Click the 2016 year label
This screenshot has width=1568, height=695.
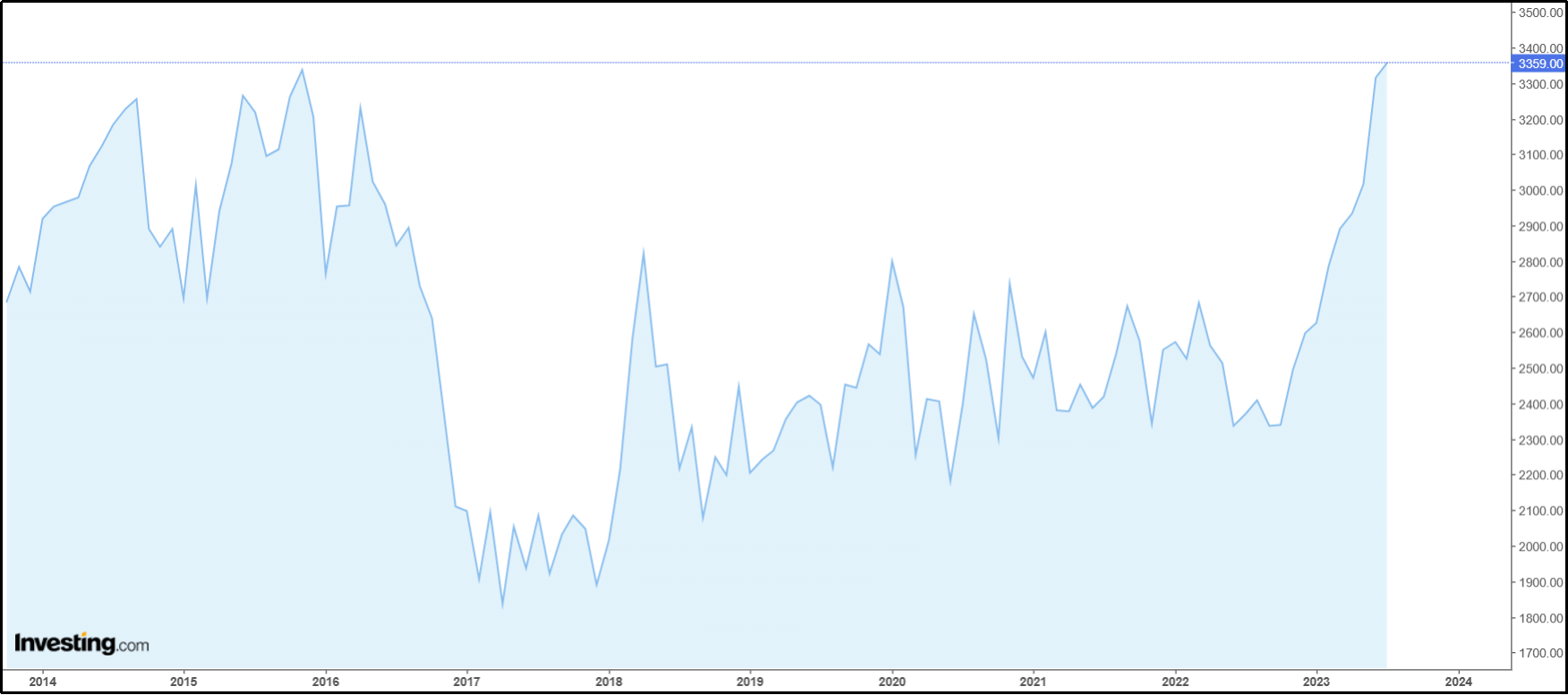[326, 682]
